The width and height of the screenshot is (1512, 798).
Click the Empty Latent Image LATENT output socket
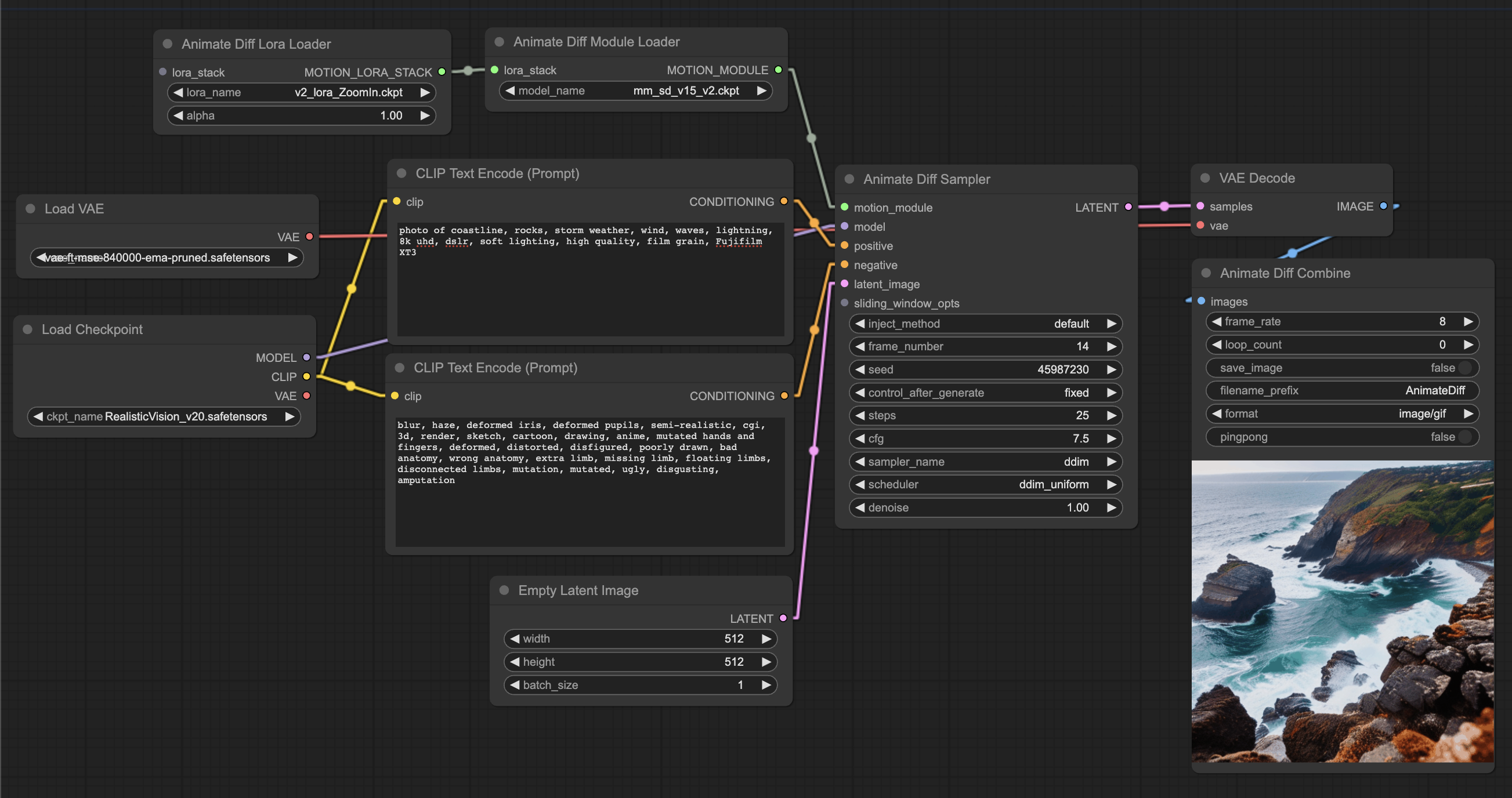(x=783, y=618)
